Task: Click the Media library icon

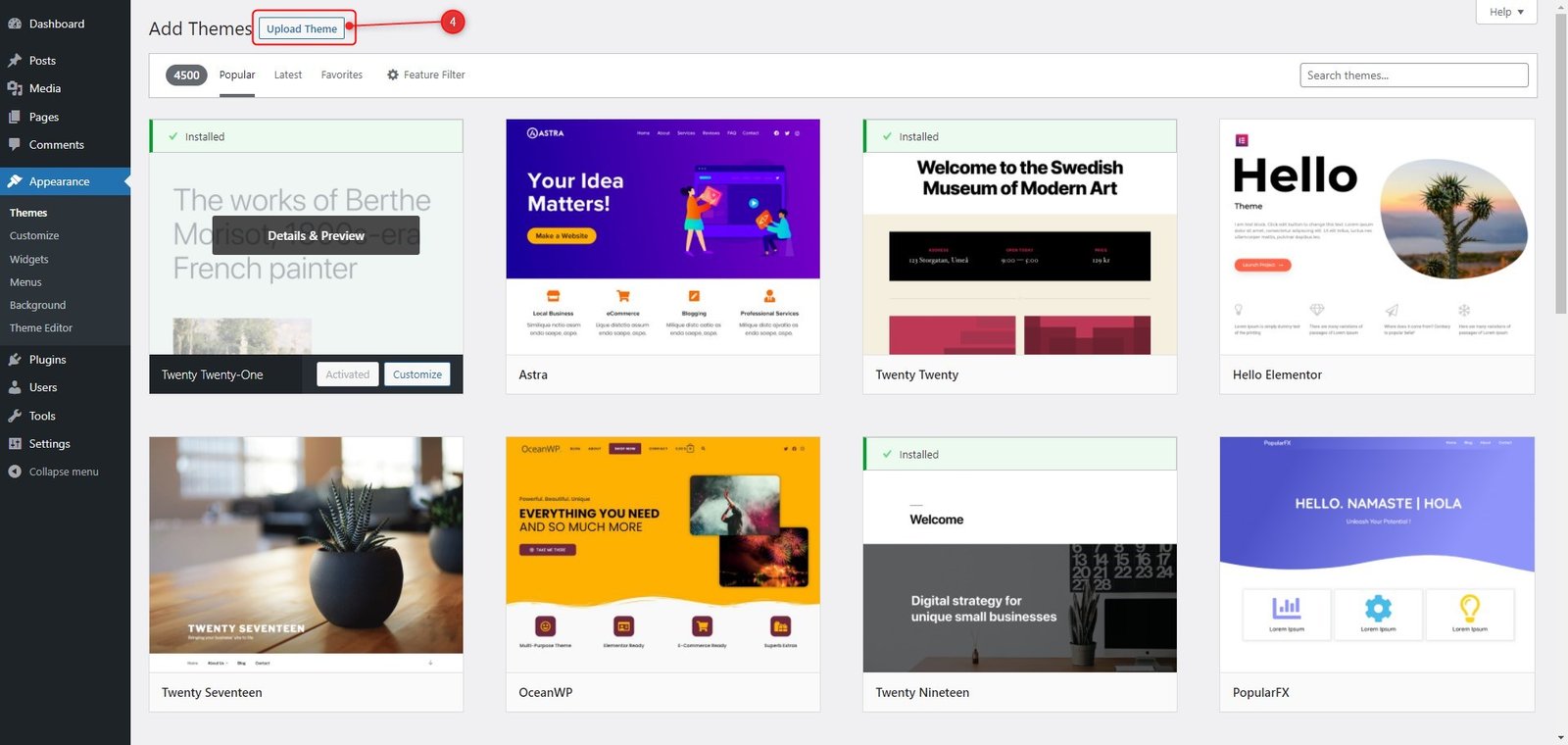Action: click(x=15, y=88)
